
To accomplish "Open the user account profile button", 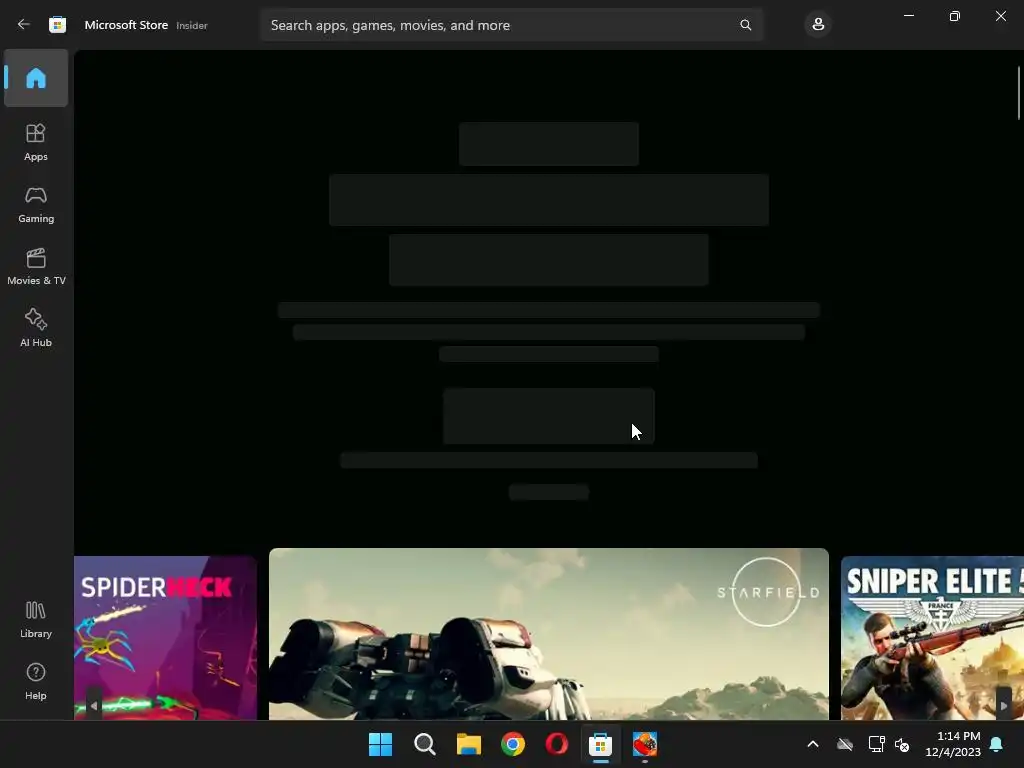I will click(818, 25).
